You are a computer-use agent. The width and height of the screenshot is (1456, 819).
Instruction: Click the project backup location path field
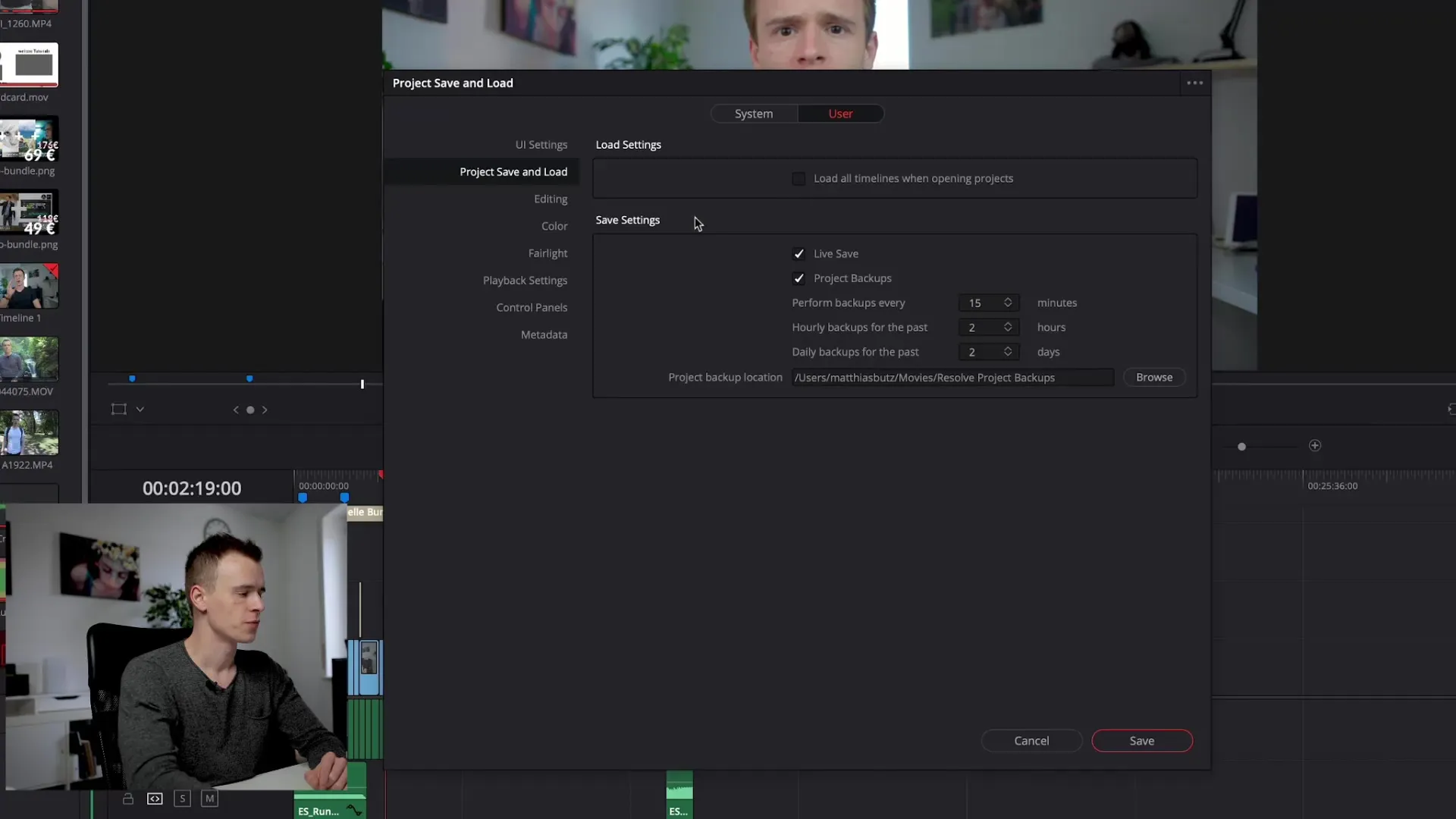point(952,378)
